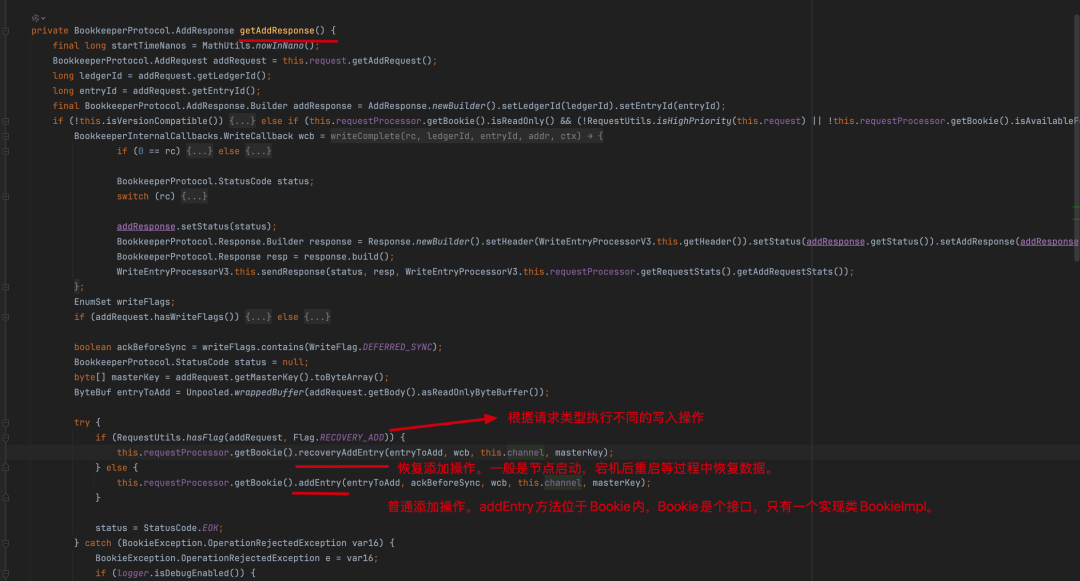
Task: Click underlined 'addResponse' before setStatus(status)
Action: (146, 226)
